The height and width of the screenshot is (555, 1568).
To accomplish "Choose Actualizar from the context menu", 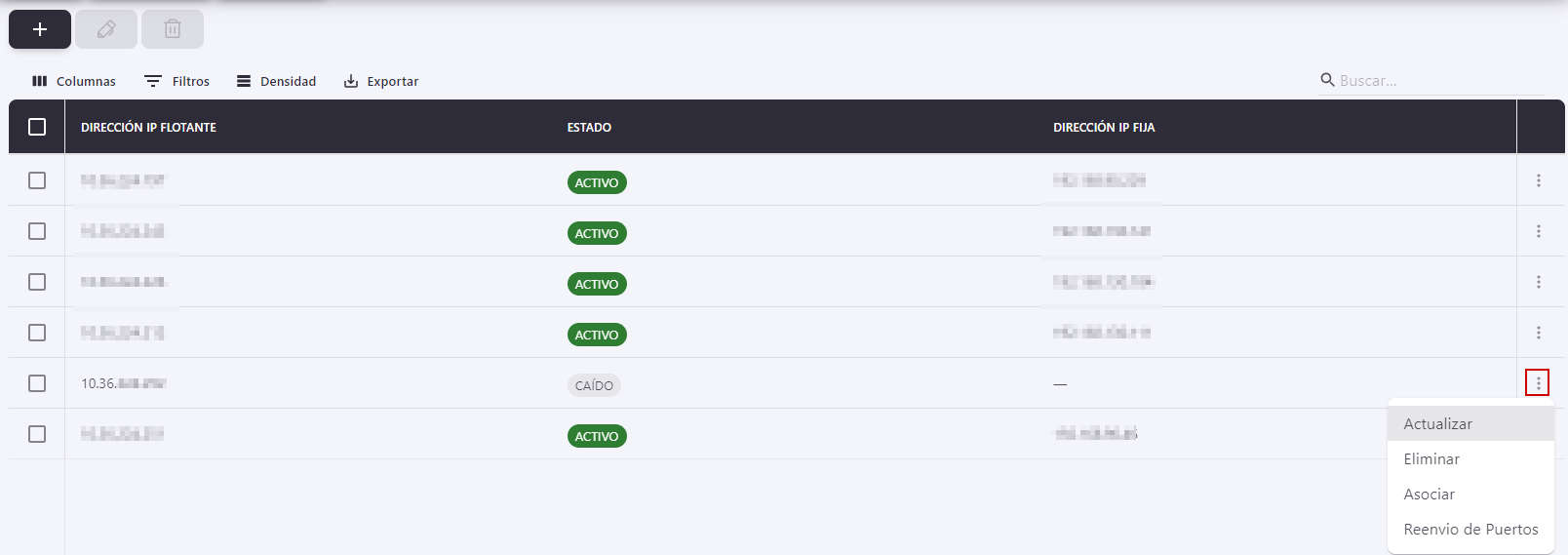I will pyautogui.click(x=1438, y=424).
